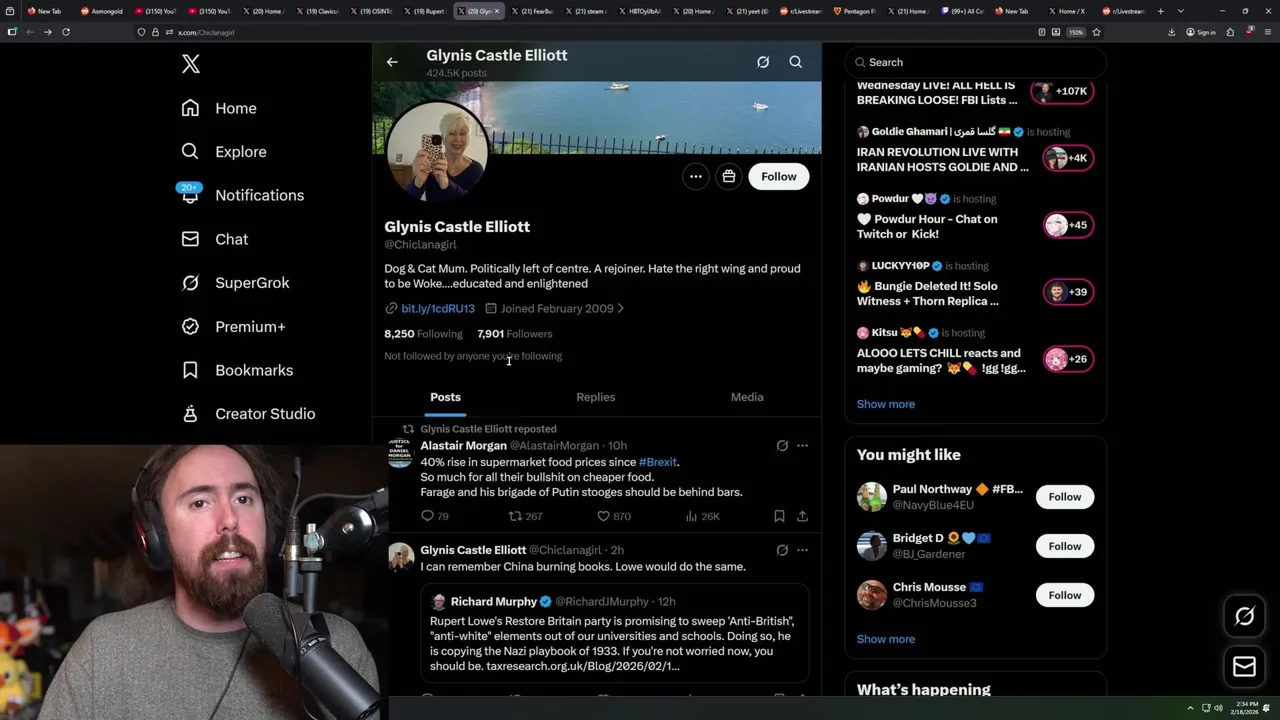The height and width of the screenshot is (720, 1280).
Task: Click the X logo in the sidebar
Action: 191,65
